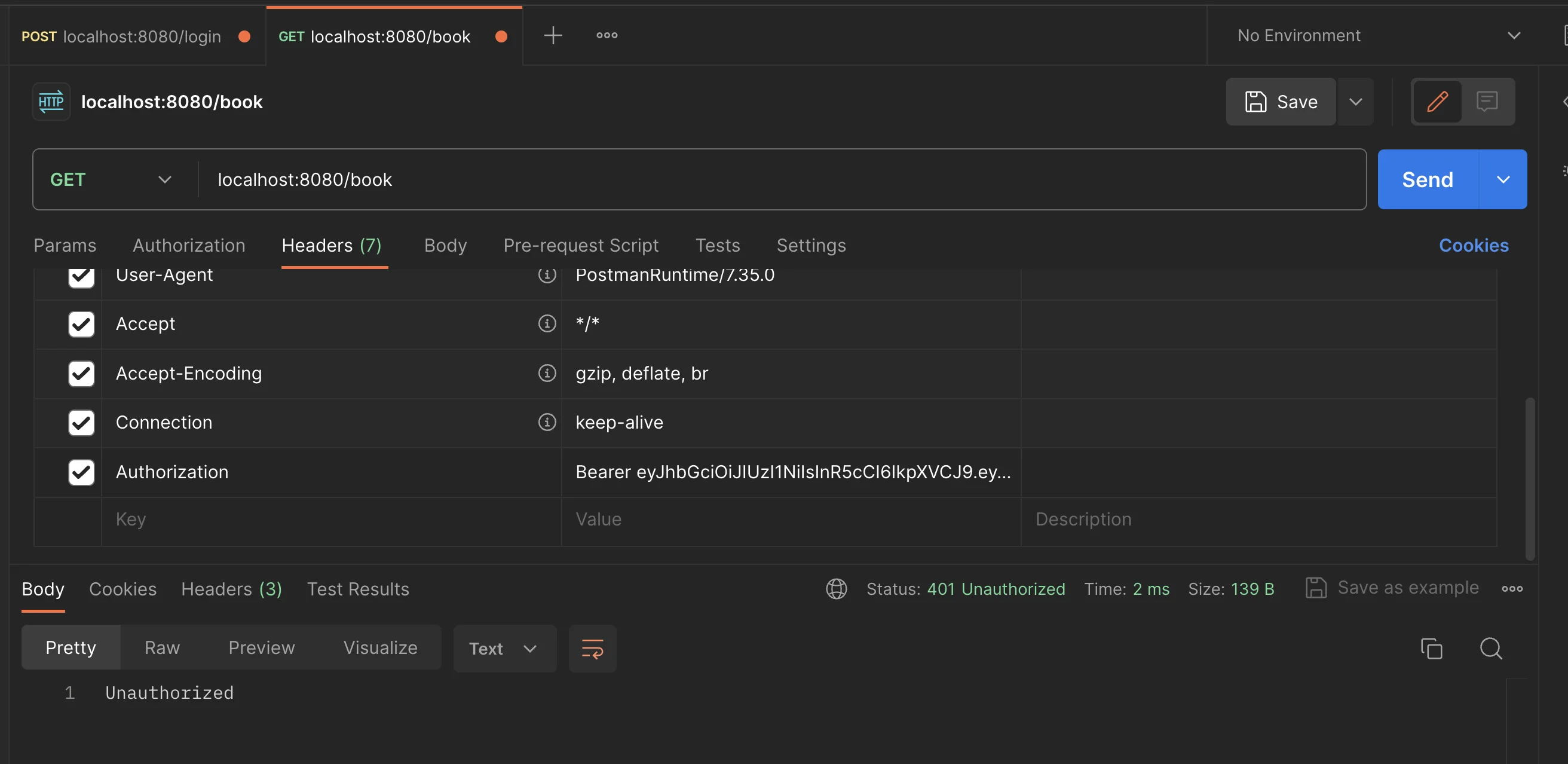Toggle the Accept header checkbox

[x=81, y=324]
